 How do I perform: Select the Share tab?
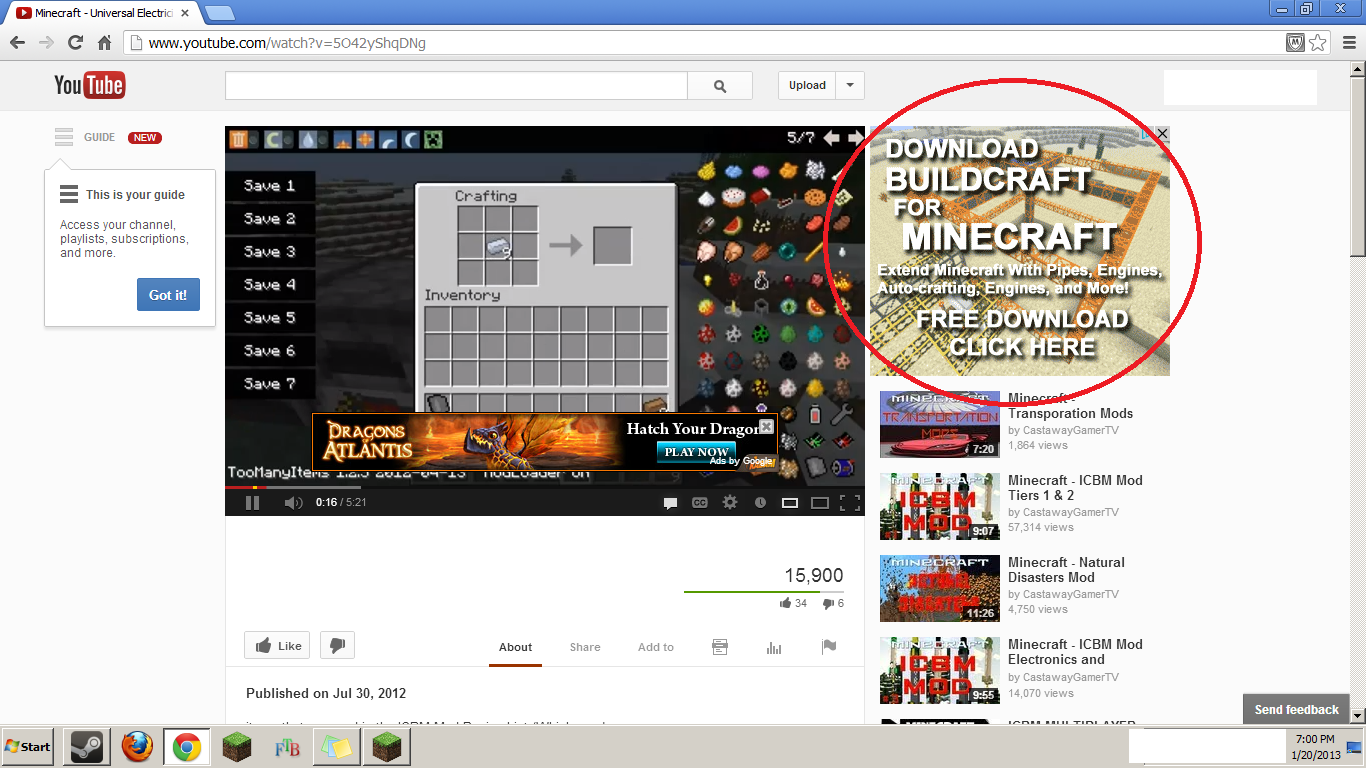(585, 647)
